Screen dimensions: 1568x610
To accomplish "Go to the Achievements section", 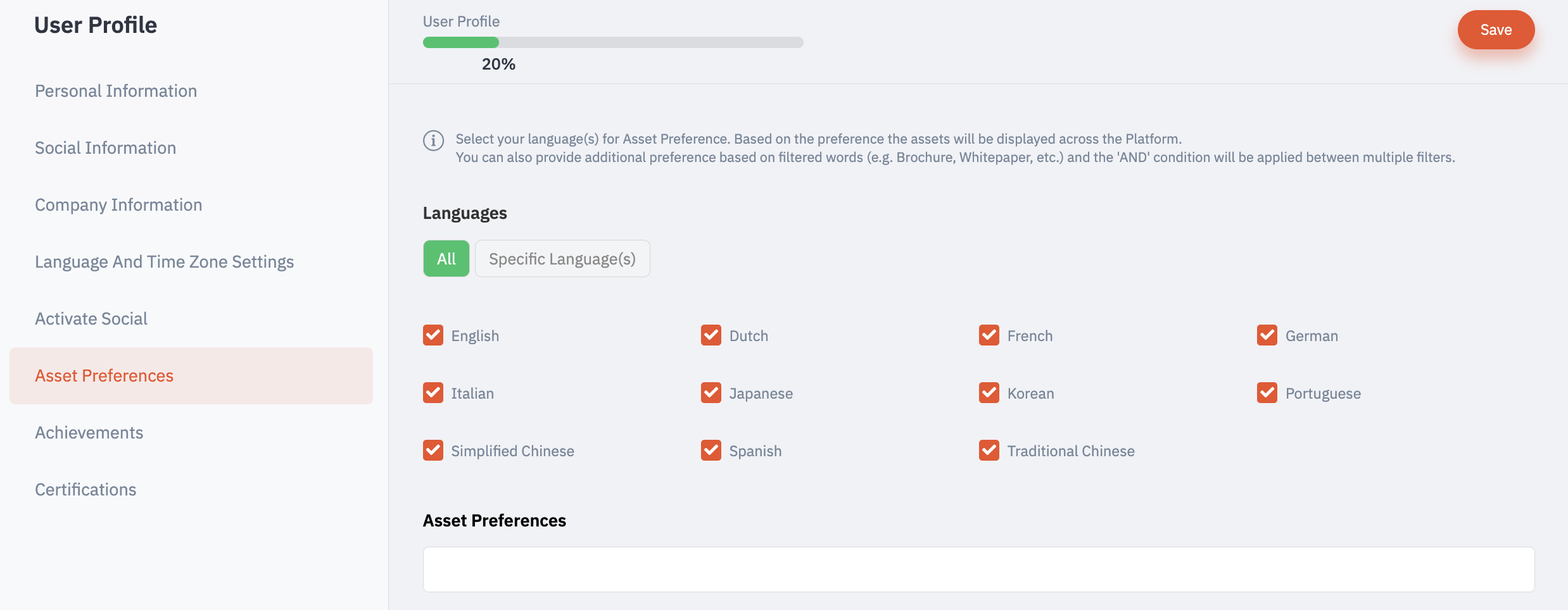I will click(89, 433).
